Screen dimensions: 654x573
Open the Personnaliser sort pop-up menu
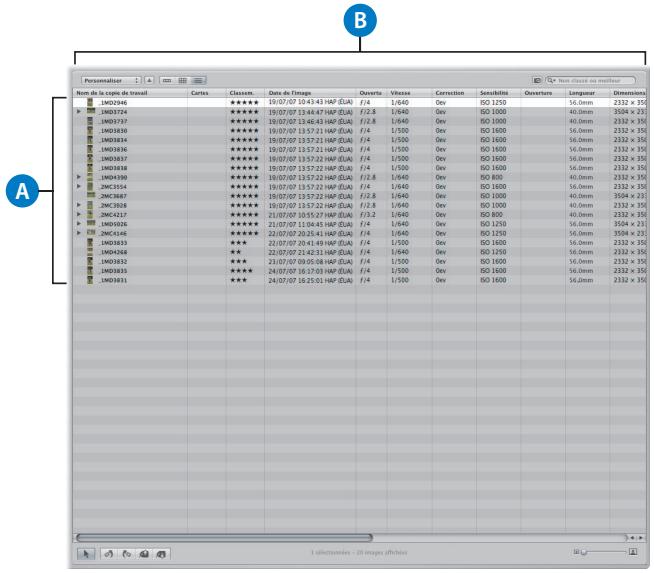pyautogui.click(x=111, y=80)
